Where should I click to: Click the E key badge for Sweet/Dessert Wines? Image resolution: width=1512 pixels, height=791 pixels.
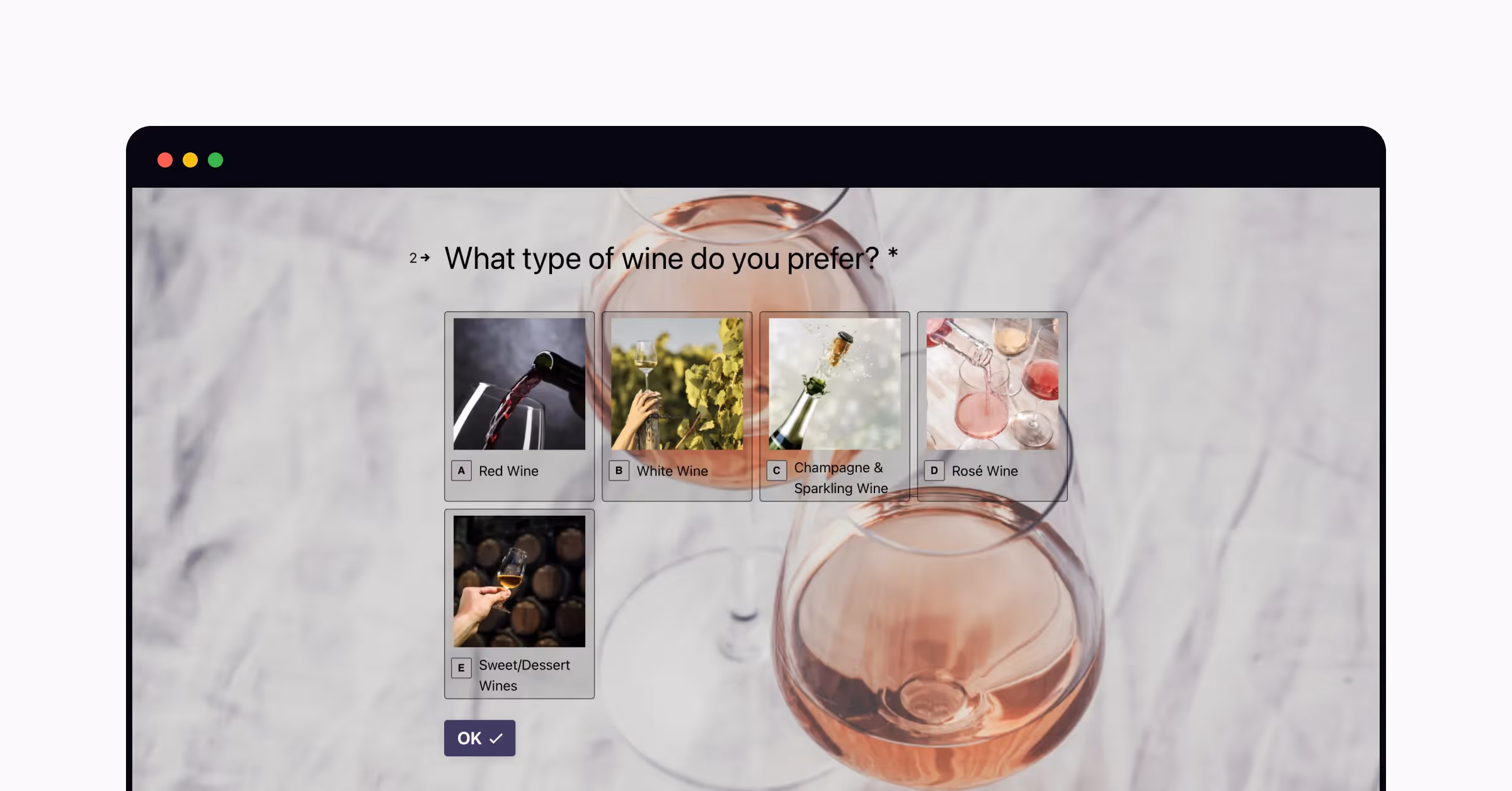pyautogui.click(x=461, y=668)
